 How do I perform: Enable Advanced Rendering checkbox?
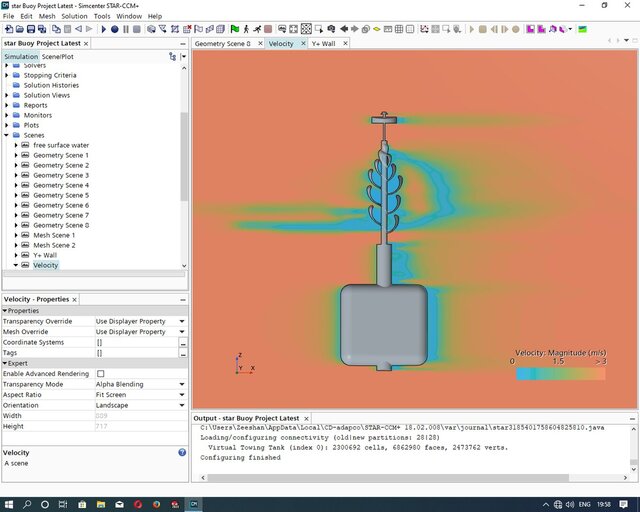[101, 374]
